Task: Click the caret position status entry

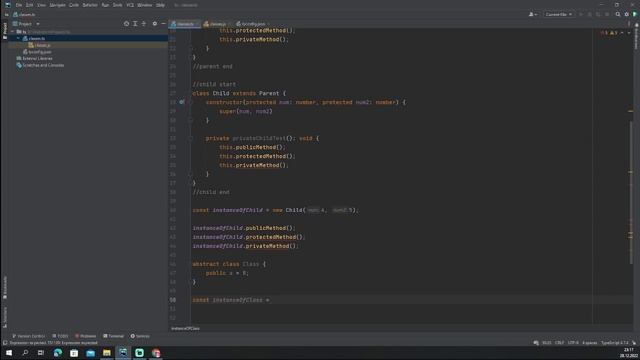Action: (547, 343)
